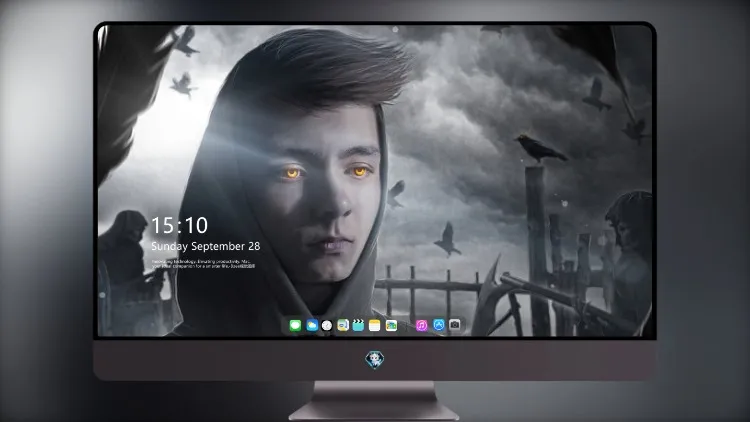The width and height of the screenshot is (750, 422).
Task: Click the webcam dot atop the screen
Action: click(395, 30)
